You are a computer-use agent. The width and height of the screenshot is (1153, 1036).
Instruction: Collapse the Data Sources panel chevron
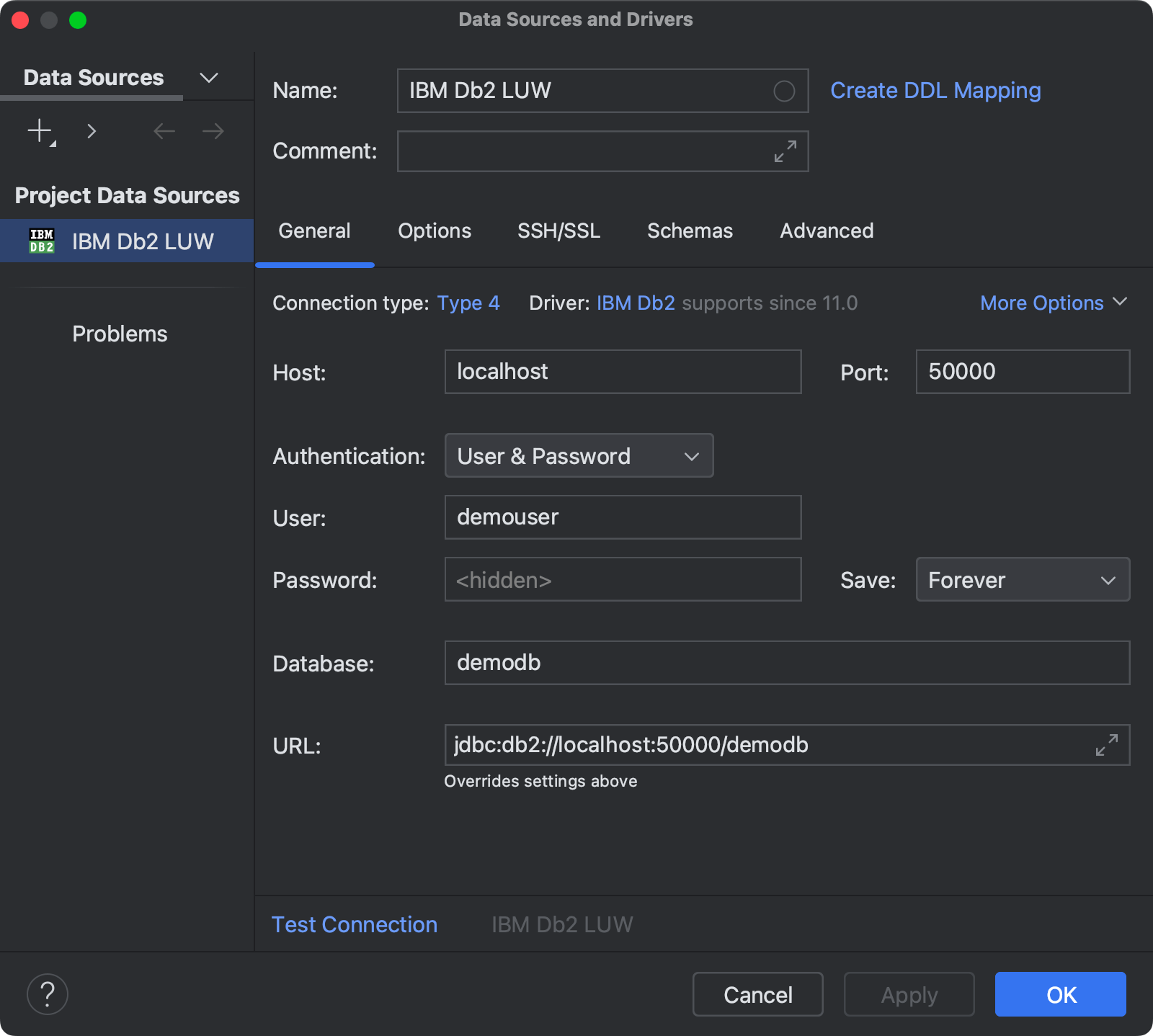pyautogui.click(x=208, y=77)
